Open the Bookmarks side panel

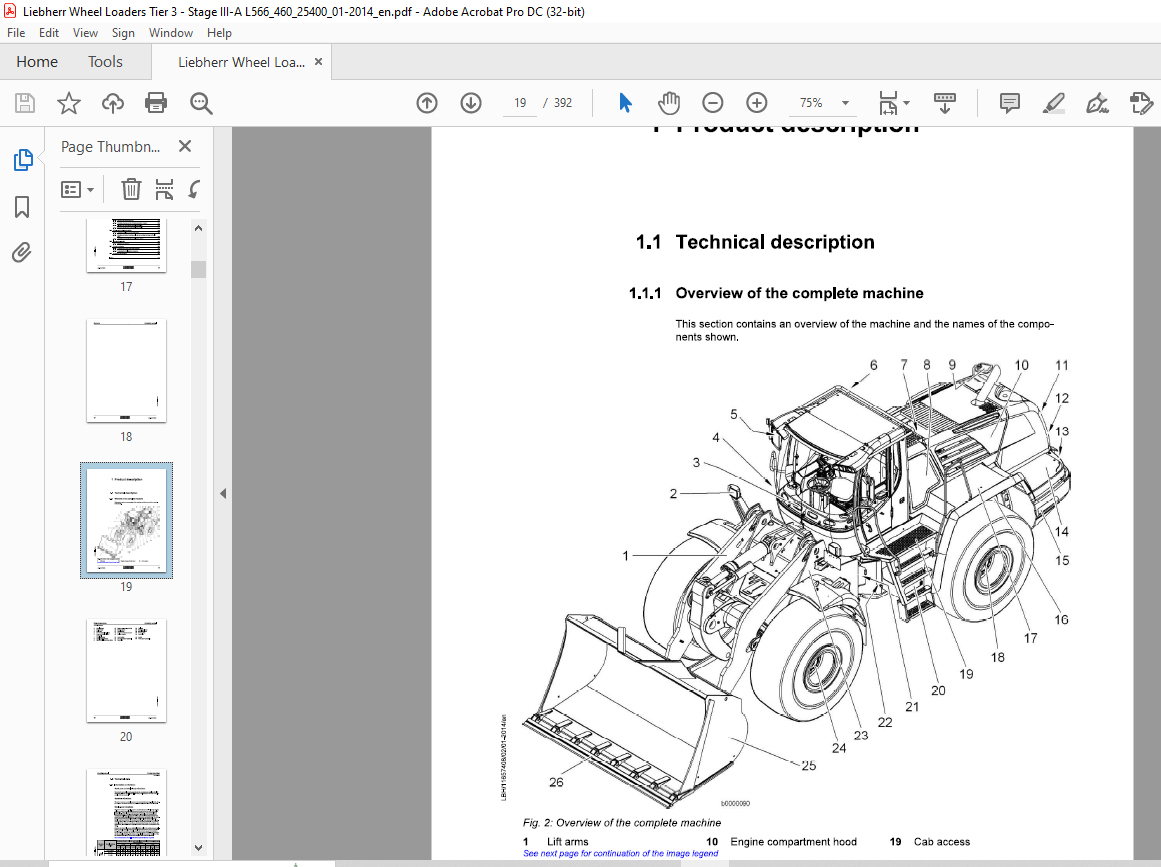(x=22, y=207)
